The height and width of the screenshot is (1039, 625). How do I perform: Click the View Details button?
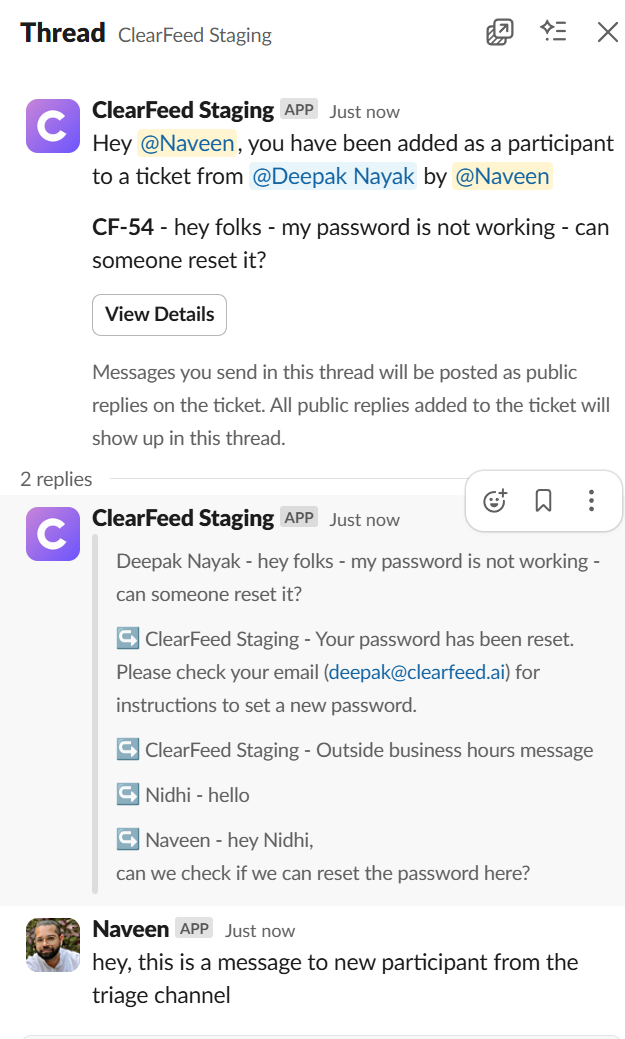pos(159,315)
